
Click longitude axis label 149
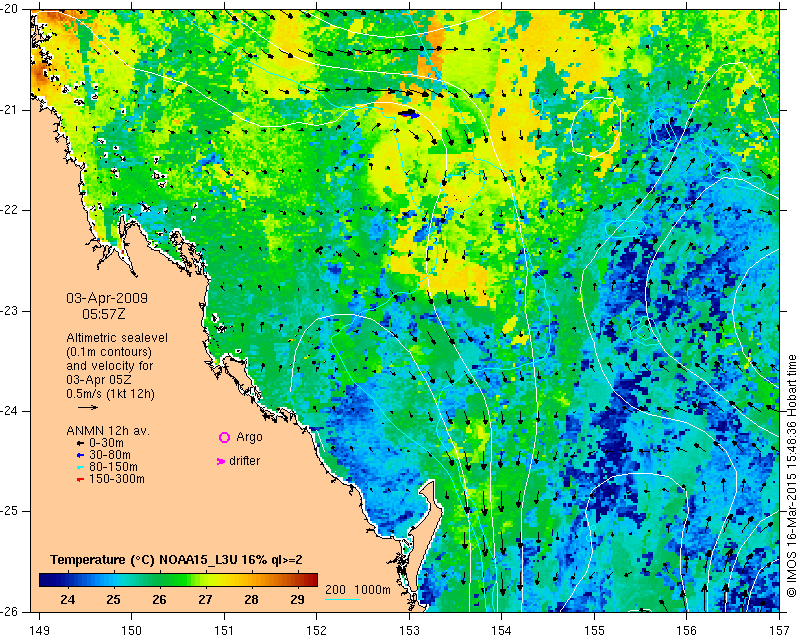39,631
